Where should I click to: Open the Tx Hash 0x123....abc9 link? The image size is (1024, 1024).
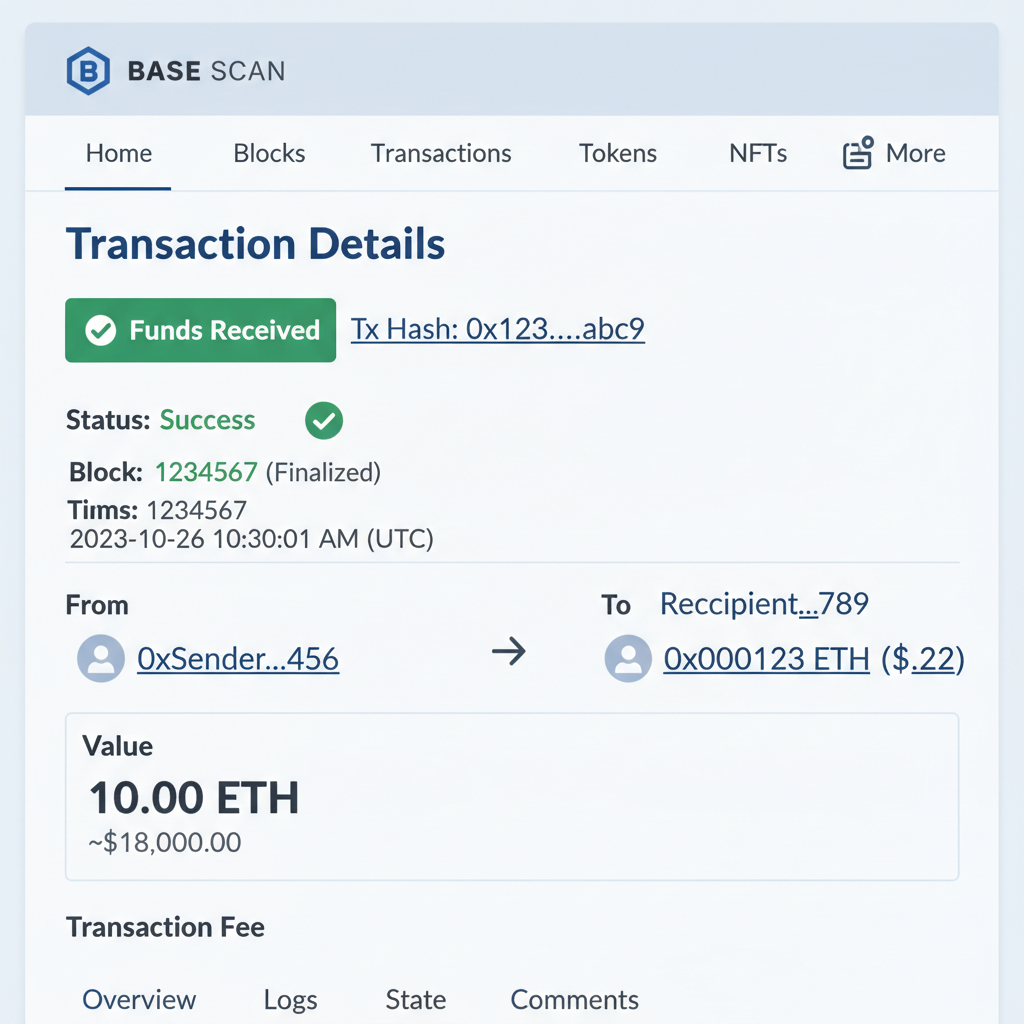tap(497, 329)
